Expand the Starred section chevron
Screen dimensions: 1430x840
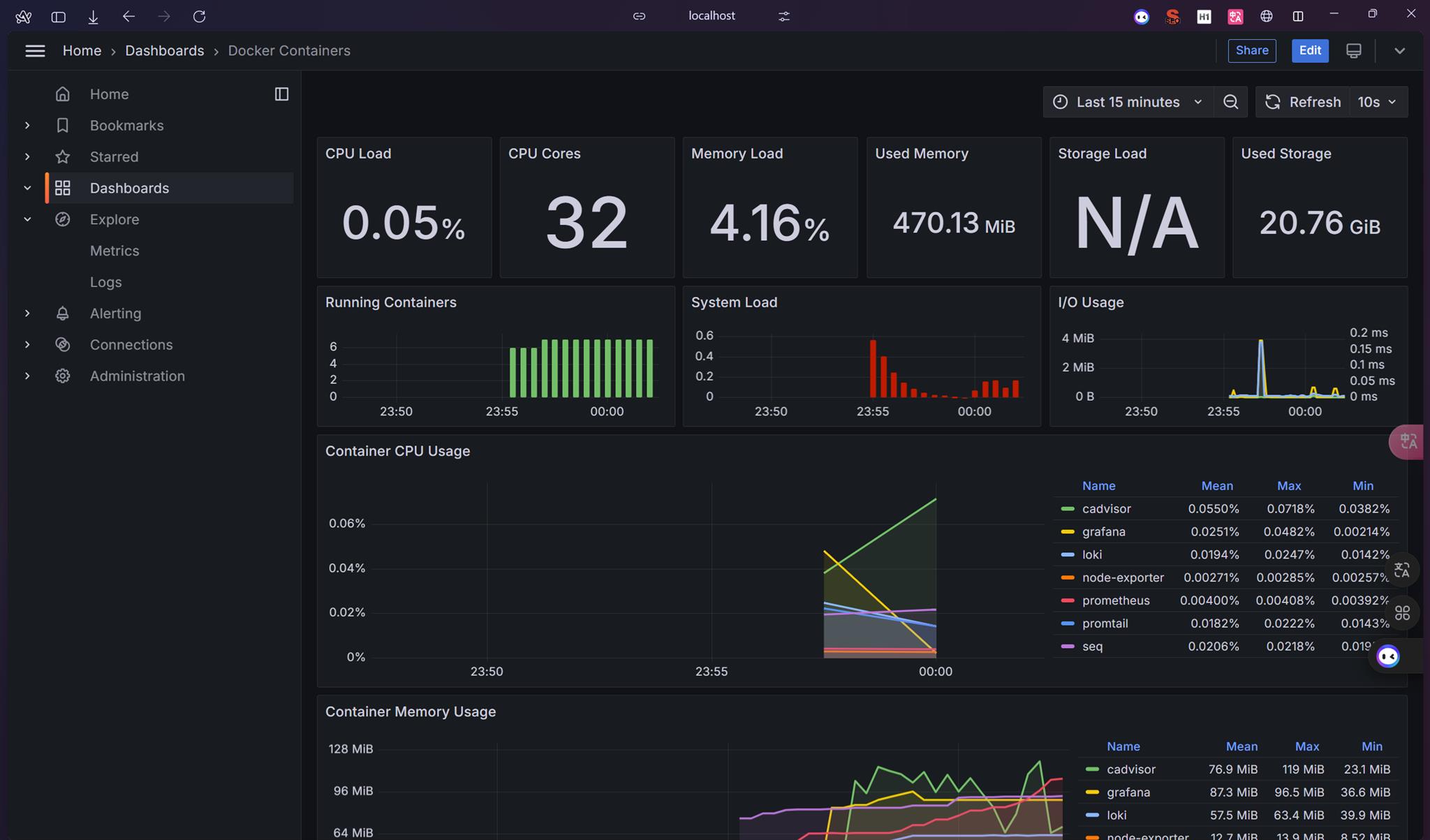pos(27,157)
